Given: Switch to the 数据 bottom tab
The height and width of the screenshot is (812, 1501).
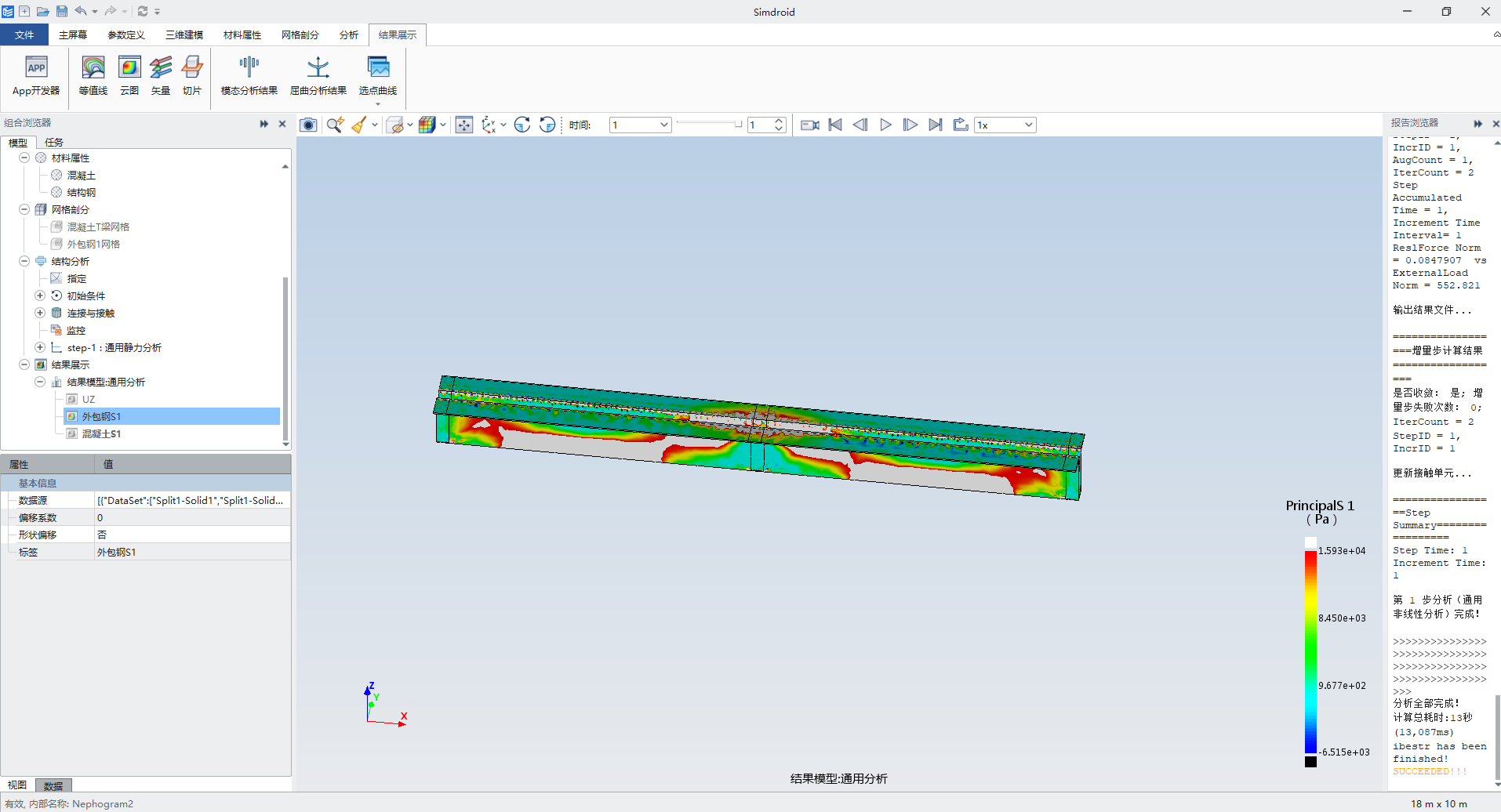Looking at the screenshot, I should coord(53,785).
